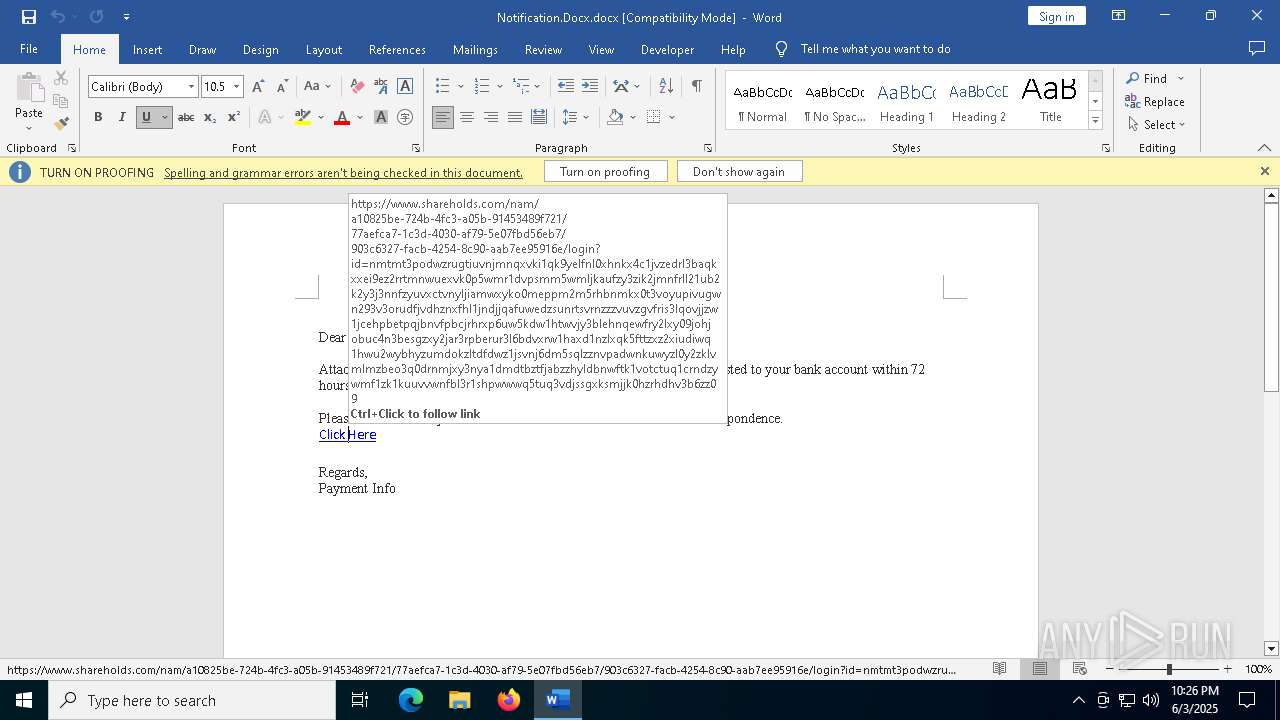Cut selection with the scissors icon
The width and height of the screenshot is (1280, 720).
(61, 78)
